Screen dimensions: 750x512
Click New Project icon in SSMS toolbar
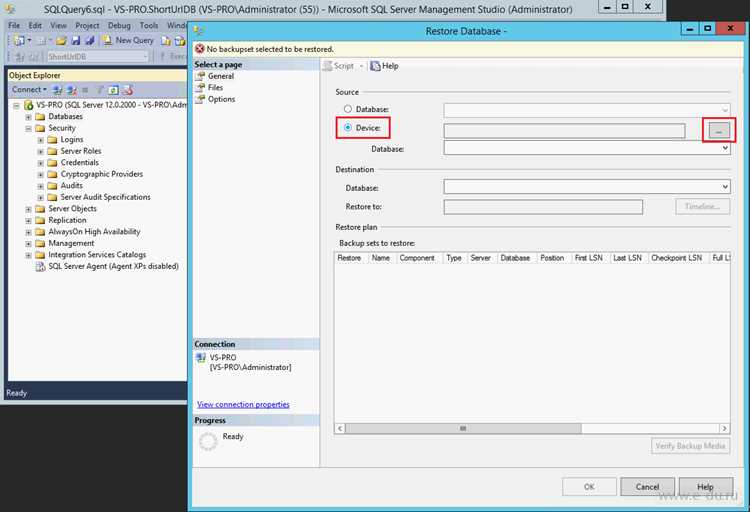[19, 41]
